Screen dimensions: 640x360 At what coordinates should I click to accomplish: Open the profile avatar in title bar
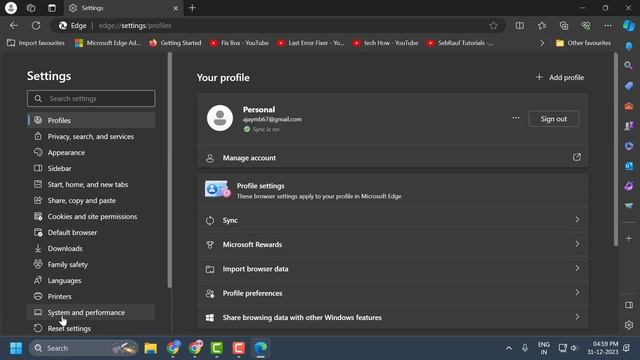click(11, 8)
